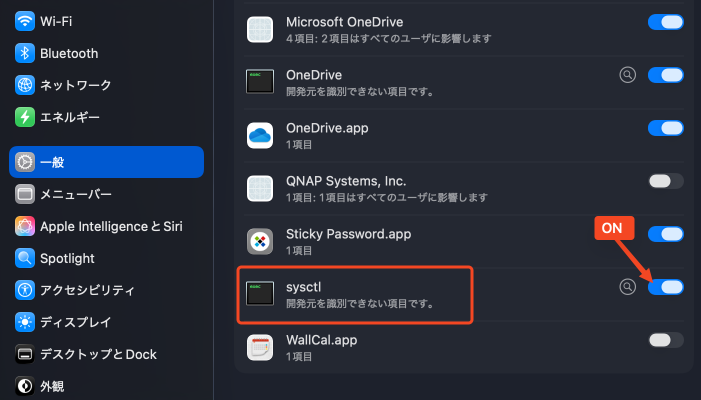This screenshot has width=701, height=400.
Task: Click the magnifier icon beside OneDrive
Action: [627, 74]
